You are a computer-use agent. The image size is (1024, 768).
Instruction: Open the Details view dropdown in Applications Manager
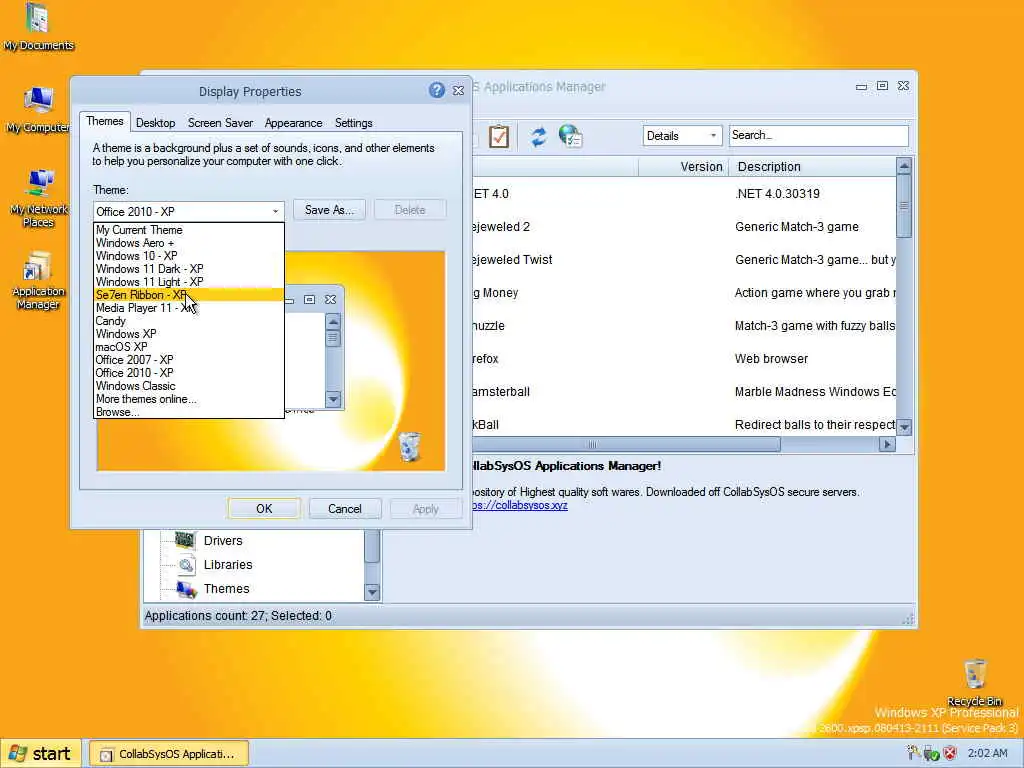coord(682,136)
